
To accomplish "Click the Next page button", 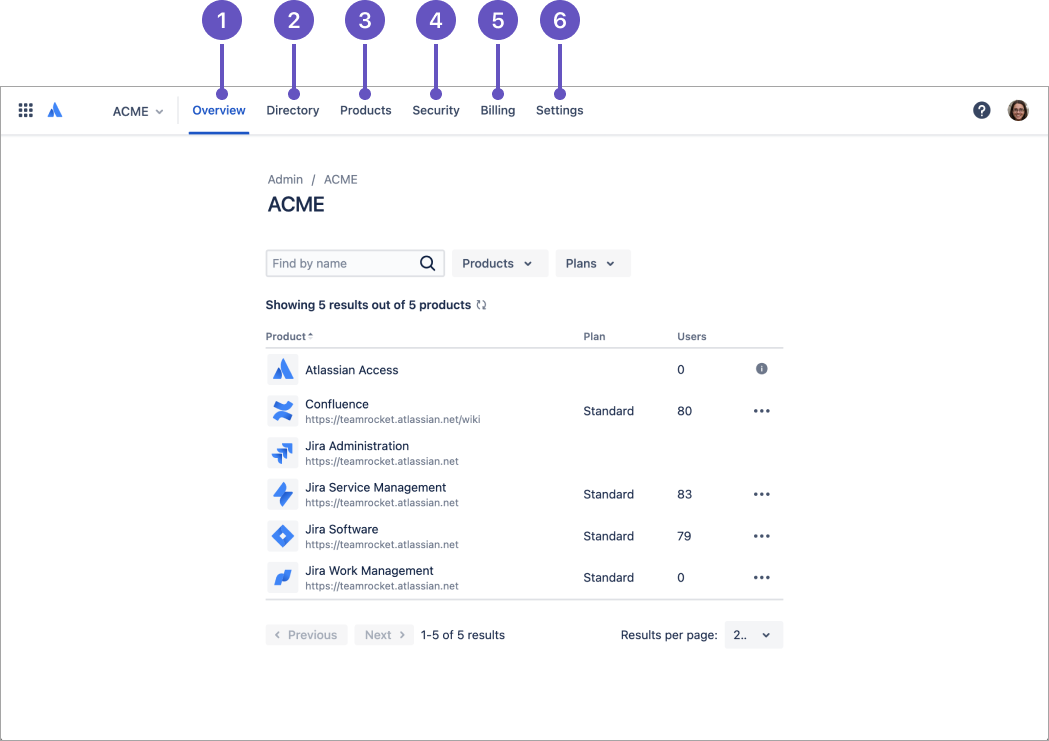I will [x=384, y=635].
